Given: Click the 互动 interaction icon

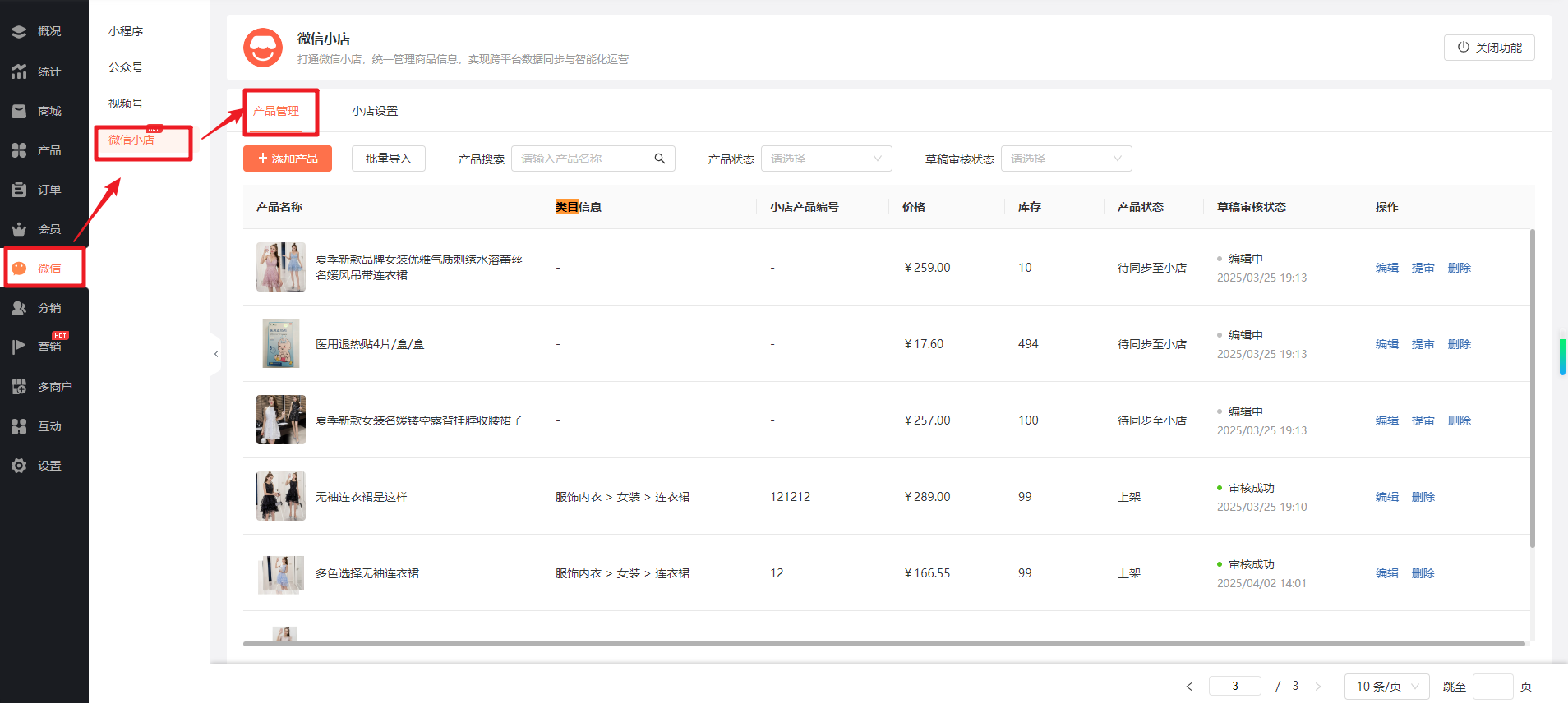Looking at the screenshot, I should pos(19,426).
